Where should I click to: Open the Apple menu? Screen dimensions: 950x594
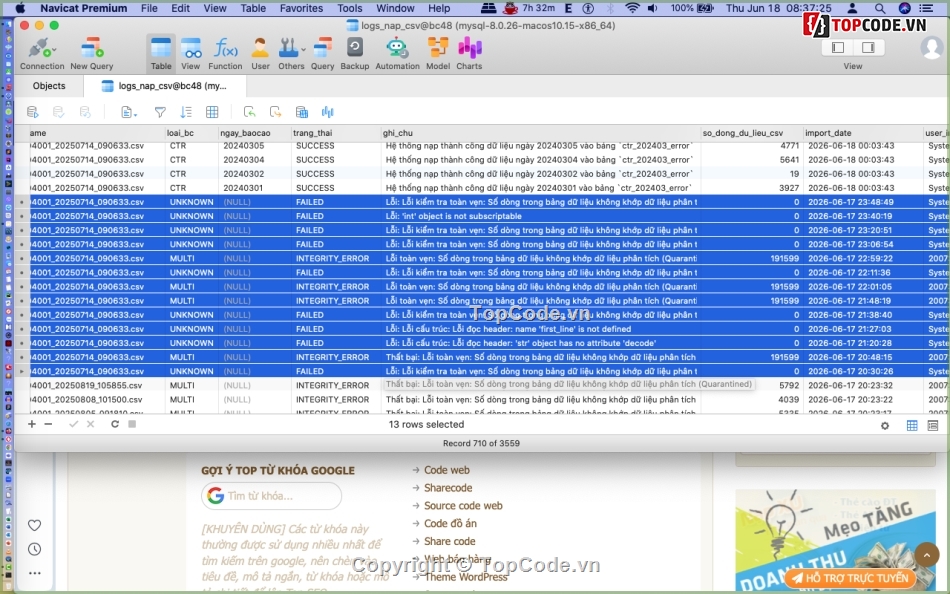(x=19, y=8)
